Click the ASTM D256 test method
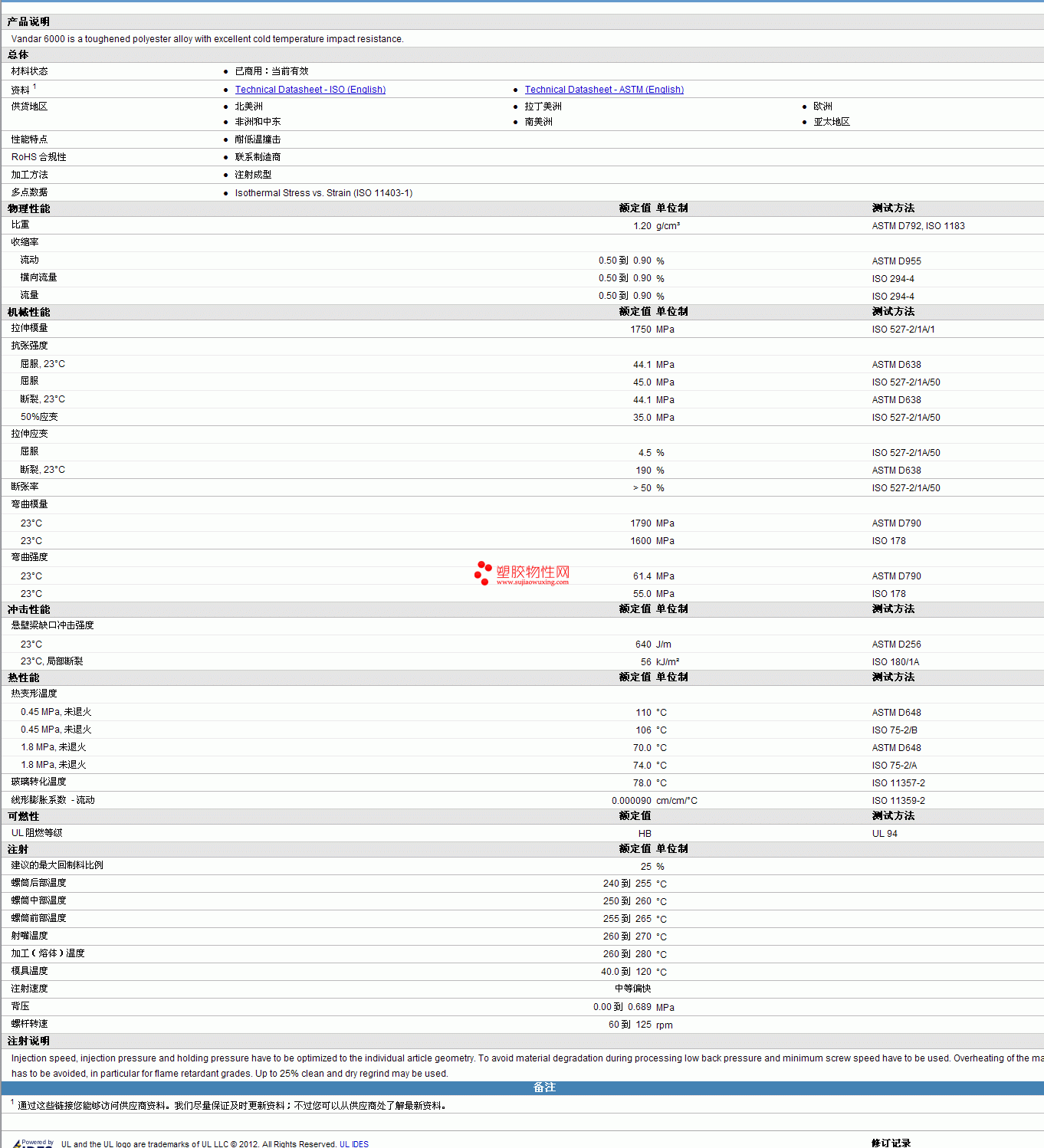This screenshot has height=1148, width=1044. tap(897, 645)
